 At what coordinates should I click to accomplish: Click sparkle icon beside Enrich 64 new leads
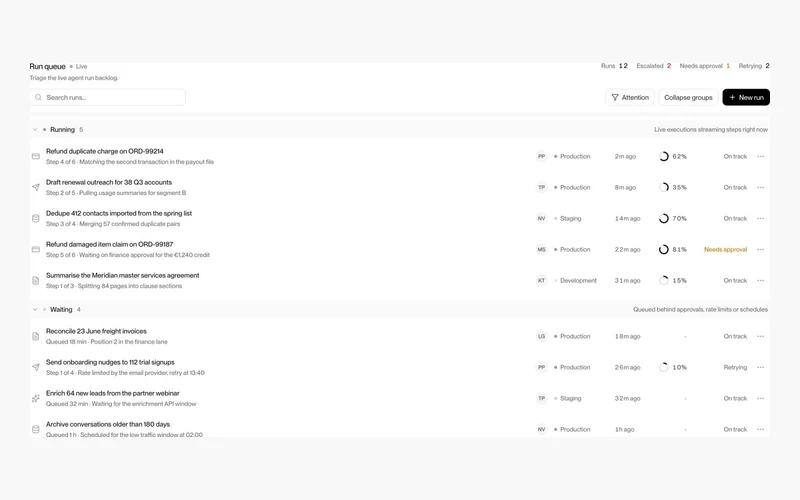click(x=36, y=398)
